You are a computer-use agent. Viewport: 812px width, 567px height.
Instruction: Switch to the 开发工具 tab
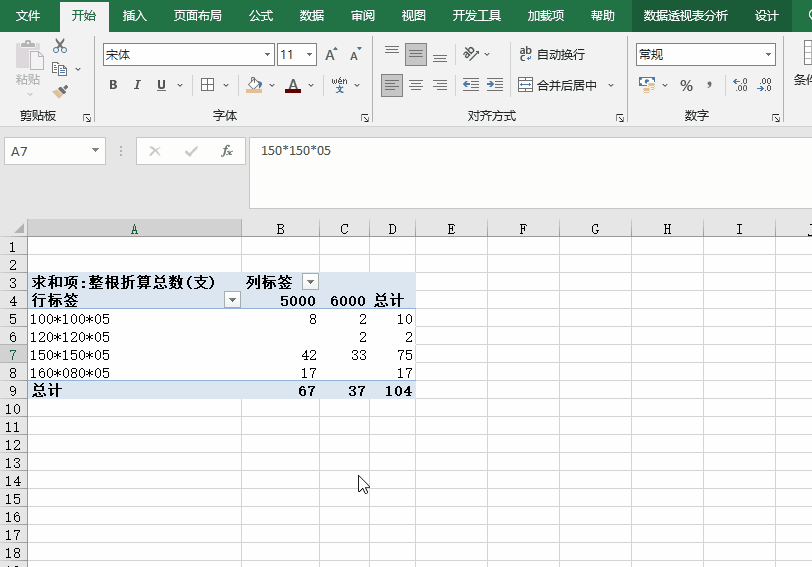point(476,16)
